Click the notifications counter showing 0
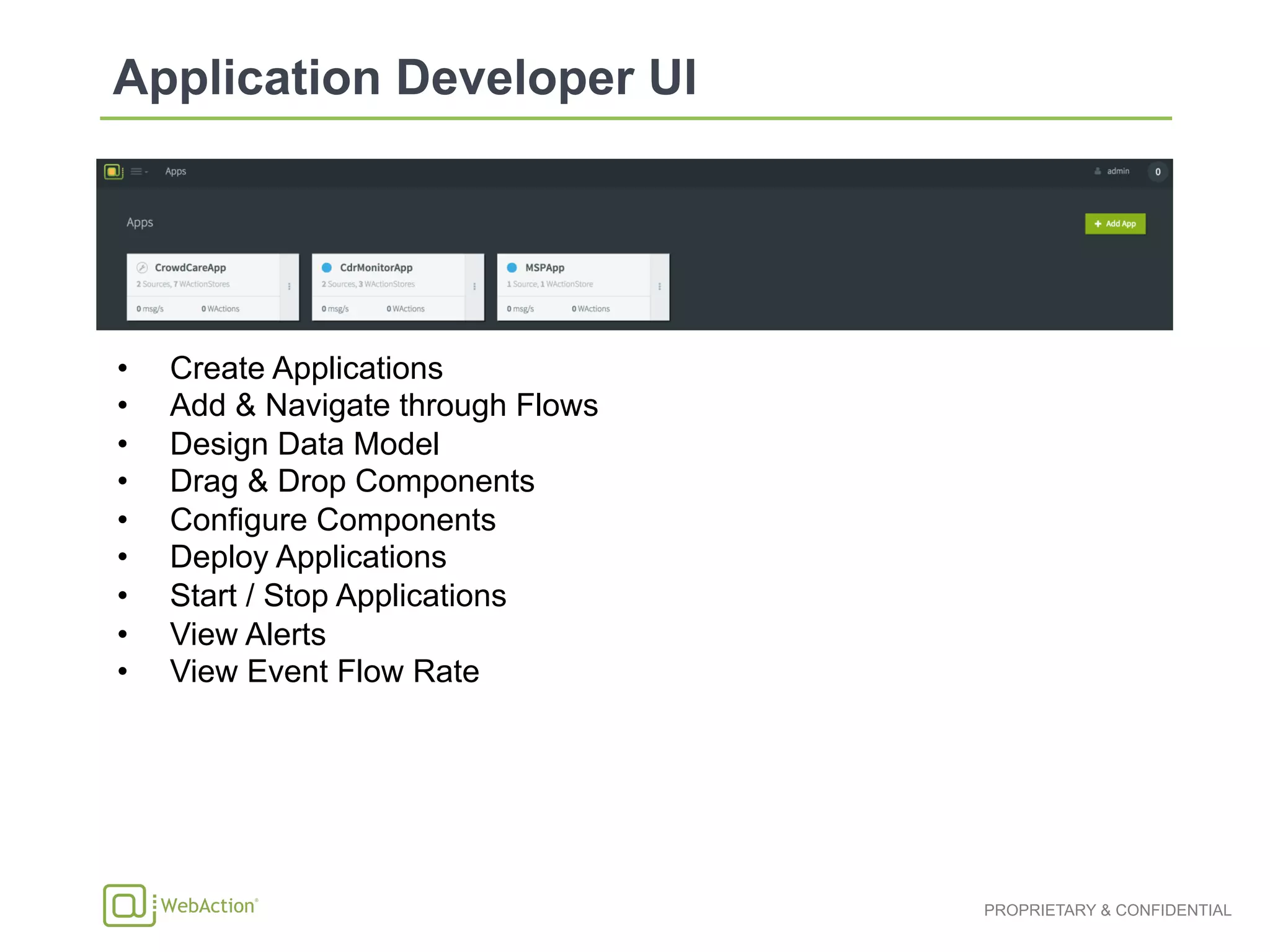 click(1157, 172)
